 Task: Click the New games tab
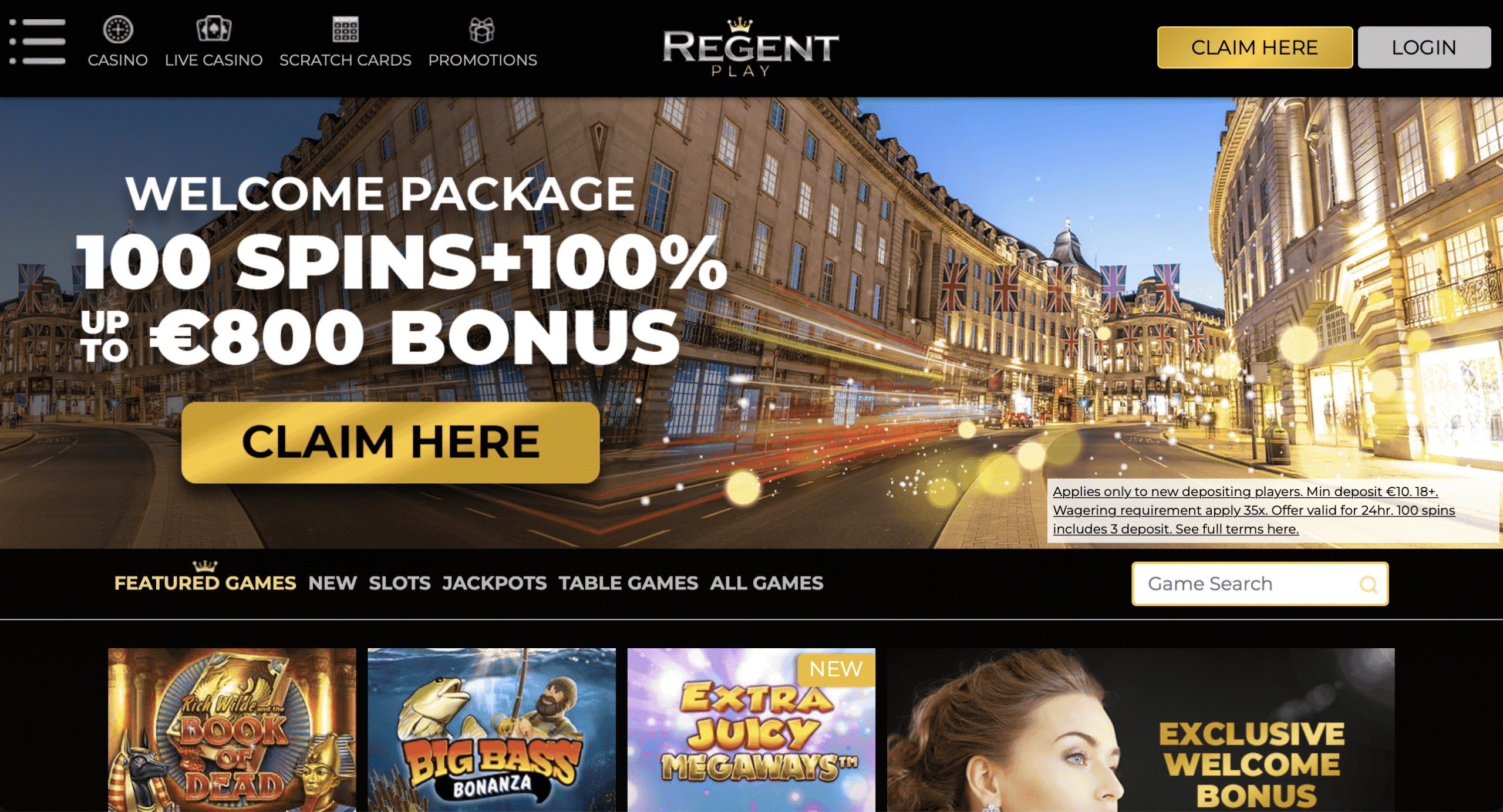pos(332,583)
